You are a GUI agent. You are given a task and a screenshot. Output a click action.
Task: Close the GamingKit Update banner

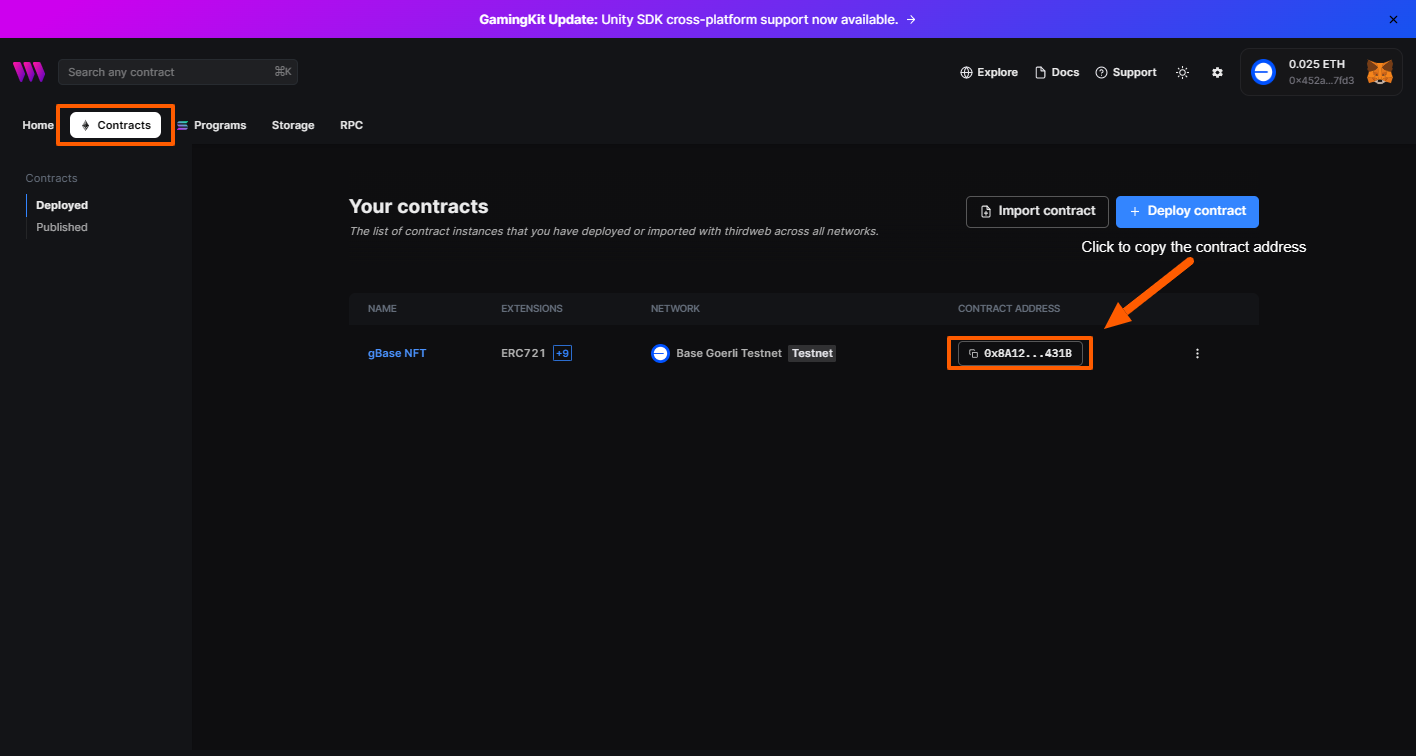coord(1393,19)
